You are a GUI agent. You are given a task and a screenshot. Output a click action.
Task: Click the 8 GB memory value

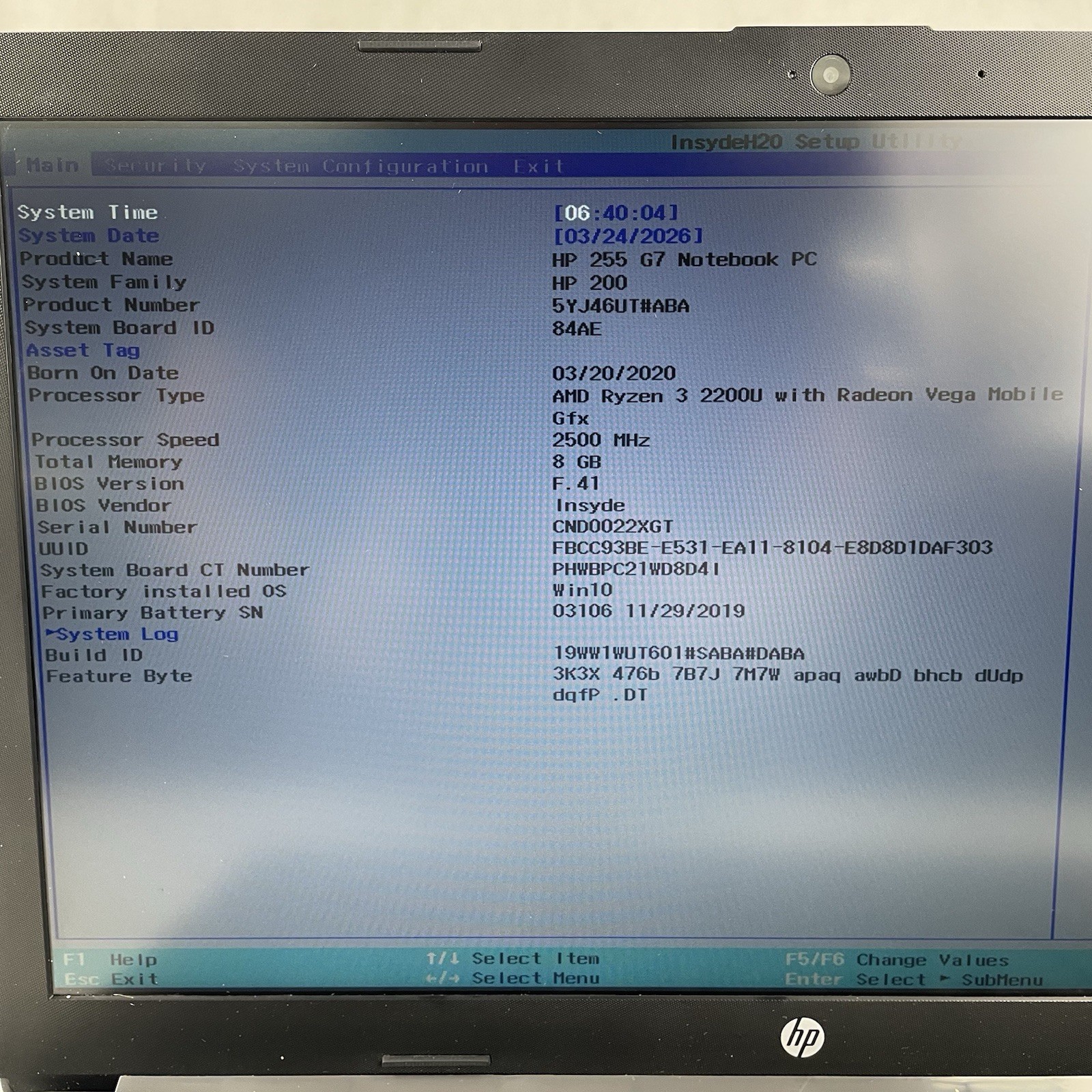[x=577, y=462]
